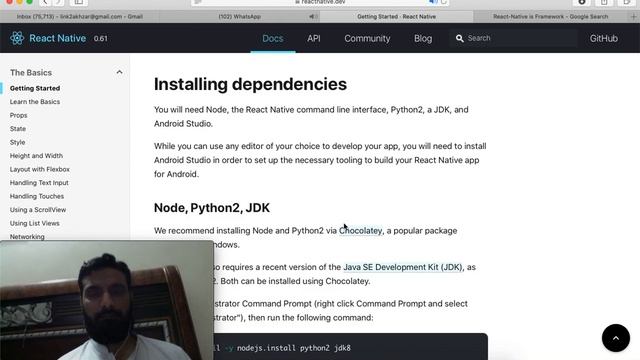Switch to the Gmail Inbox tab
The image size is (640, 360).
pyautogui.click(x=80, y=17)
